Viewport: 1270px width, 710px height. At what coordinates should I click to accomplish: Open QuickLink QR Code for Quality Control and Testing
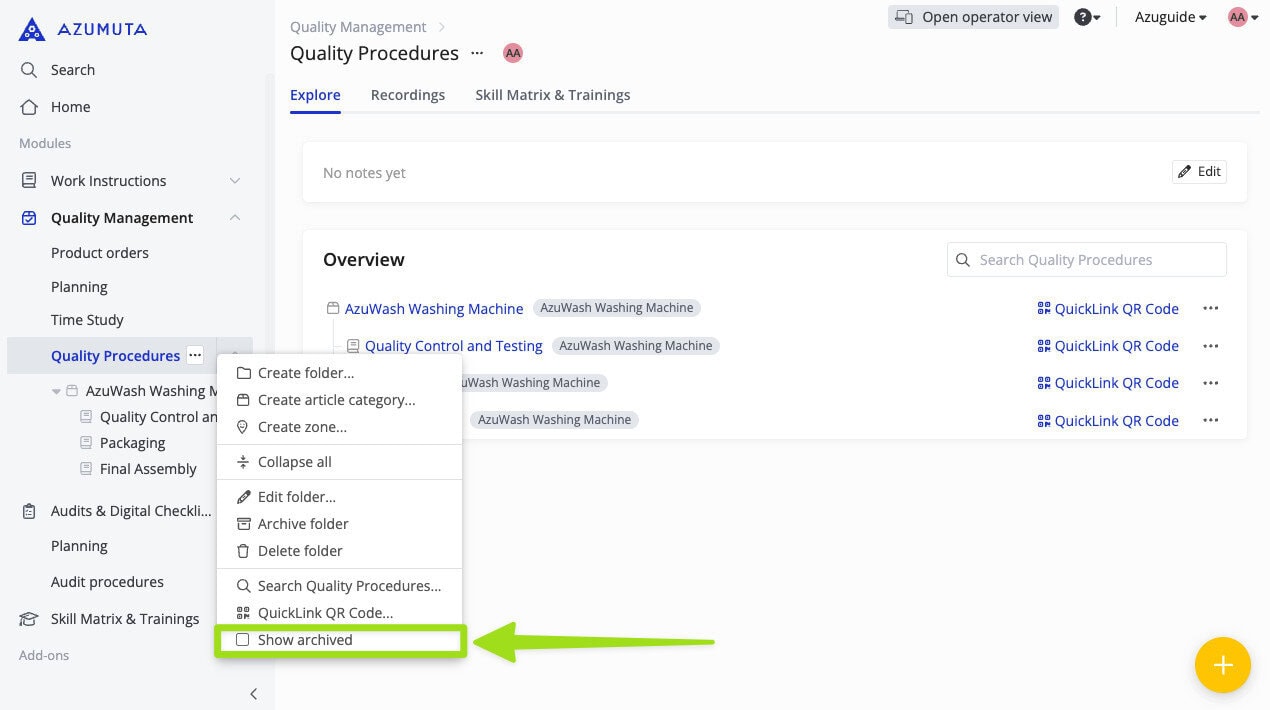(x=1108, y=346)
